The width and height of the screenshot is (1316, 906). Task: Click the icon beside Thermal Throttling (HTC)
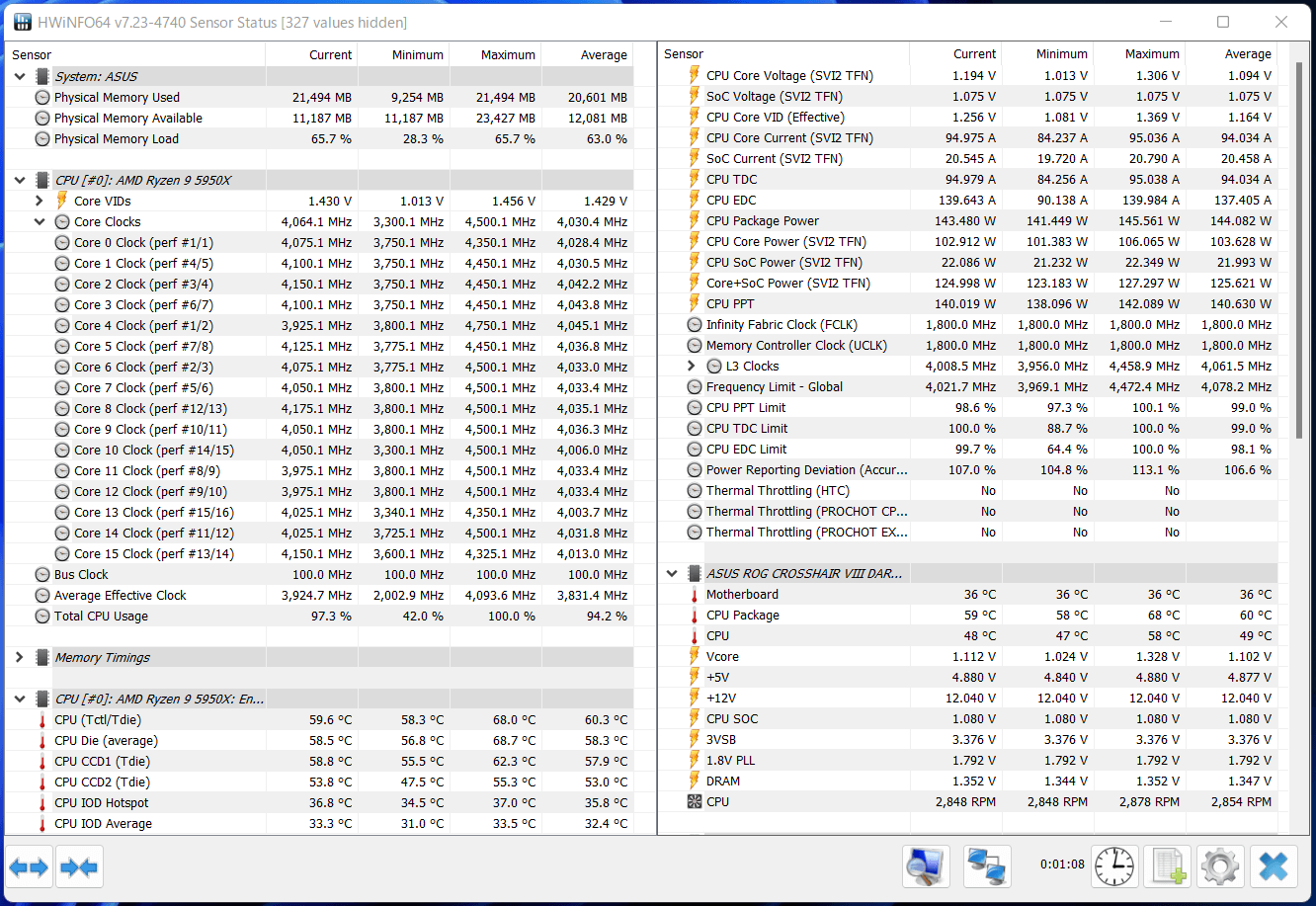pos(695,491)
